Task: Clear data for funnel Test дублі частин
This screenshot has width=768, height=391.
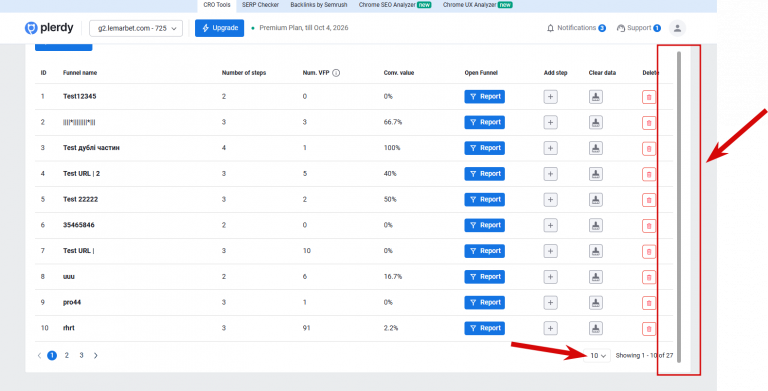Action: [596, 148]
